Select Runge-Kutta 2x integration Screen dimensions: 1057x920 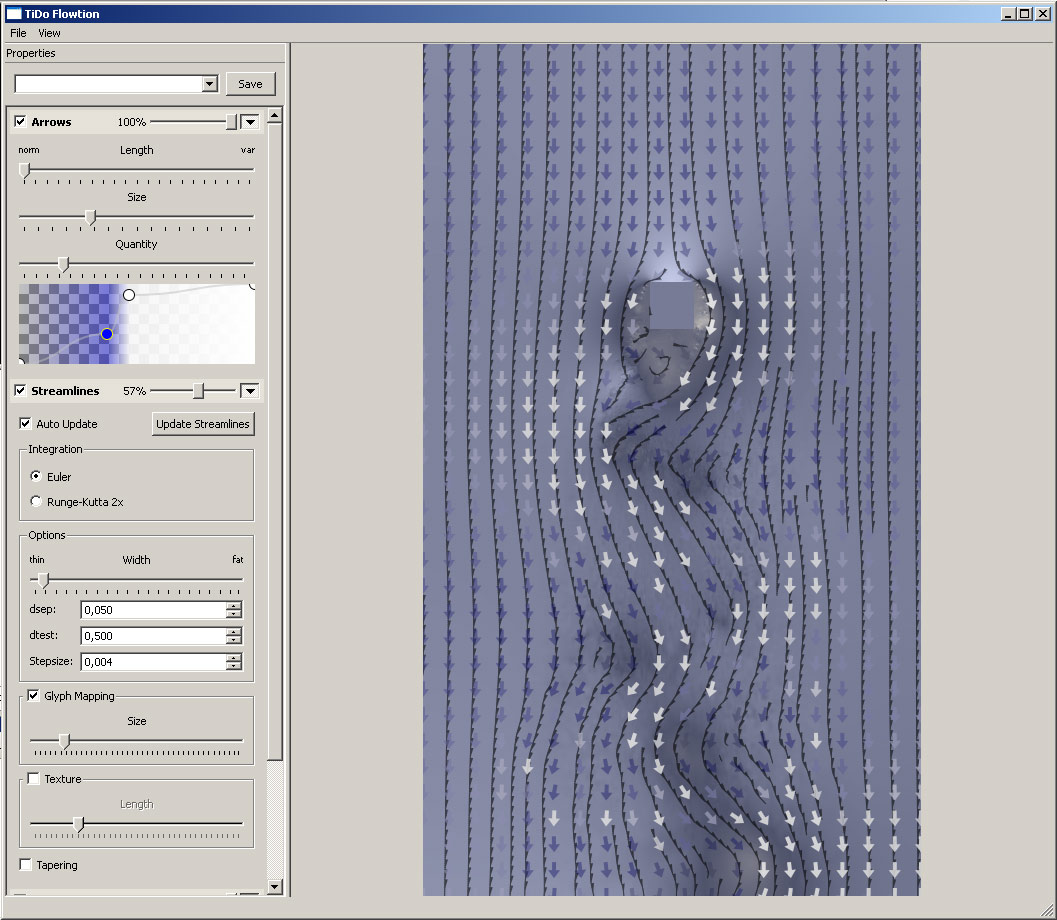tap(37, 502)
